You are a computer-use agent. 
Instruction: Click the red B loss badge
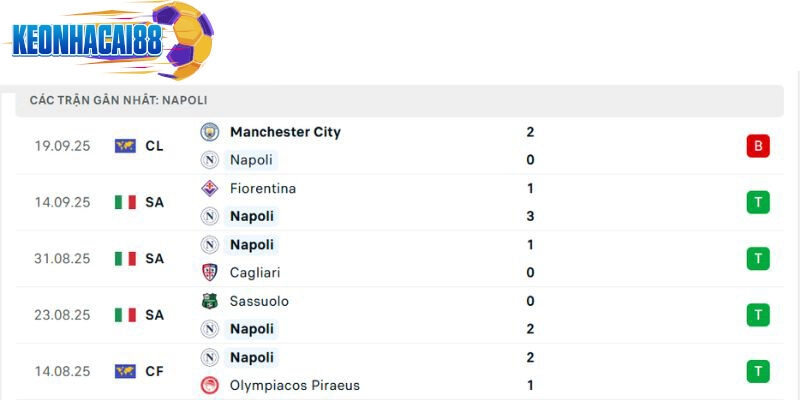pyautogui.click(x=757, y=146)
